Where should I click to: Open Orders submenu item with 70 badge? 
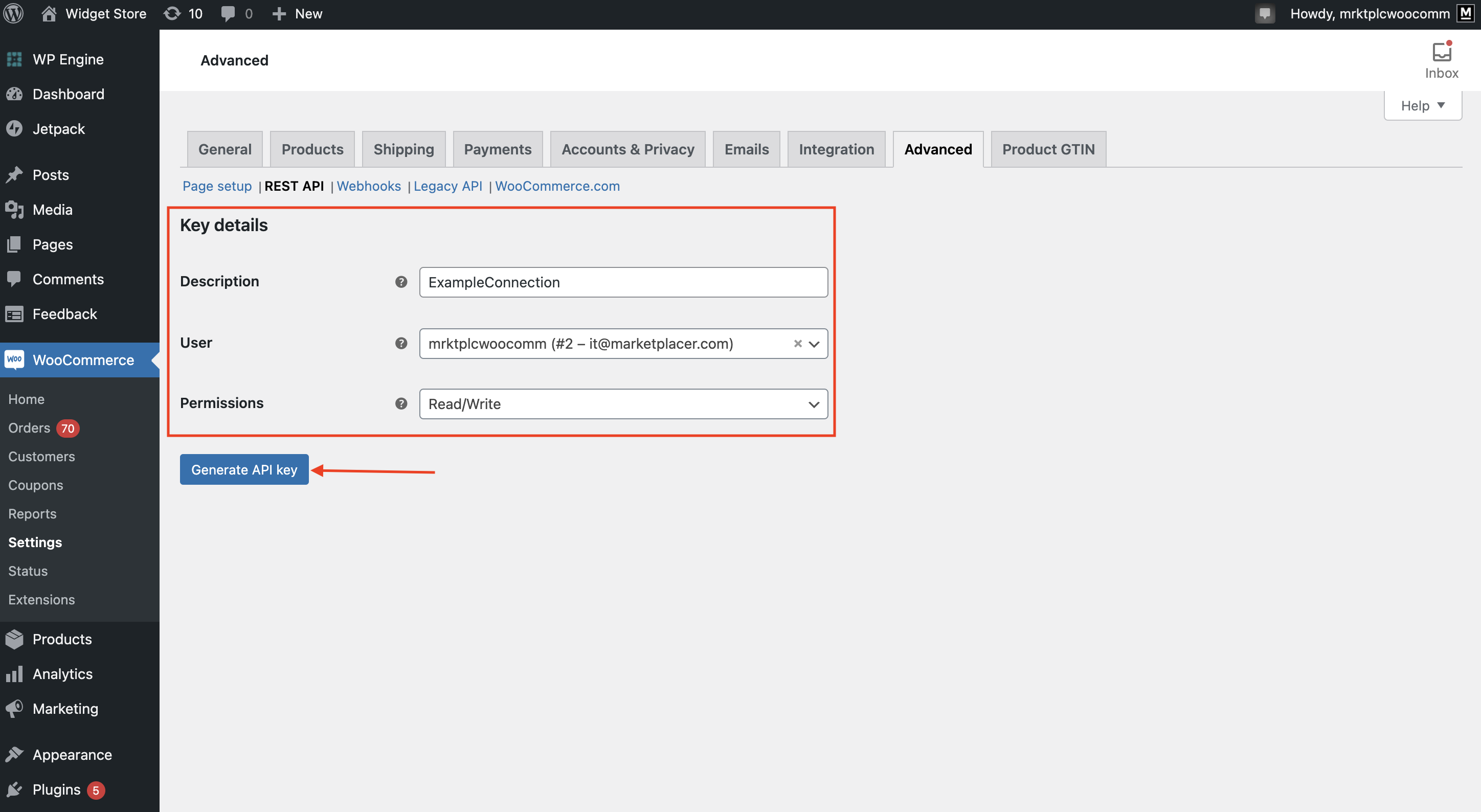[x=43, y=428]
